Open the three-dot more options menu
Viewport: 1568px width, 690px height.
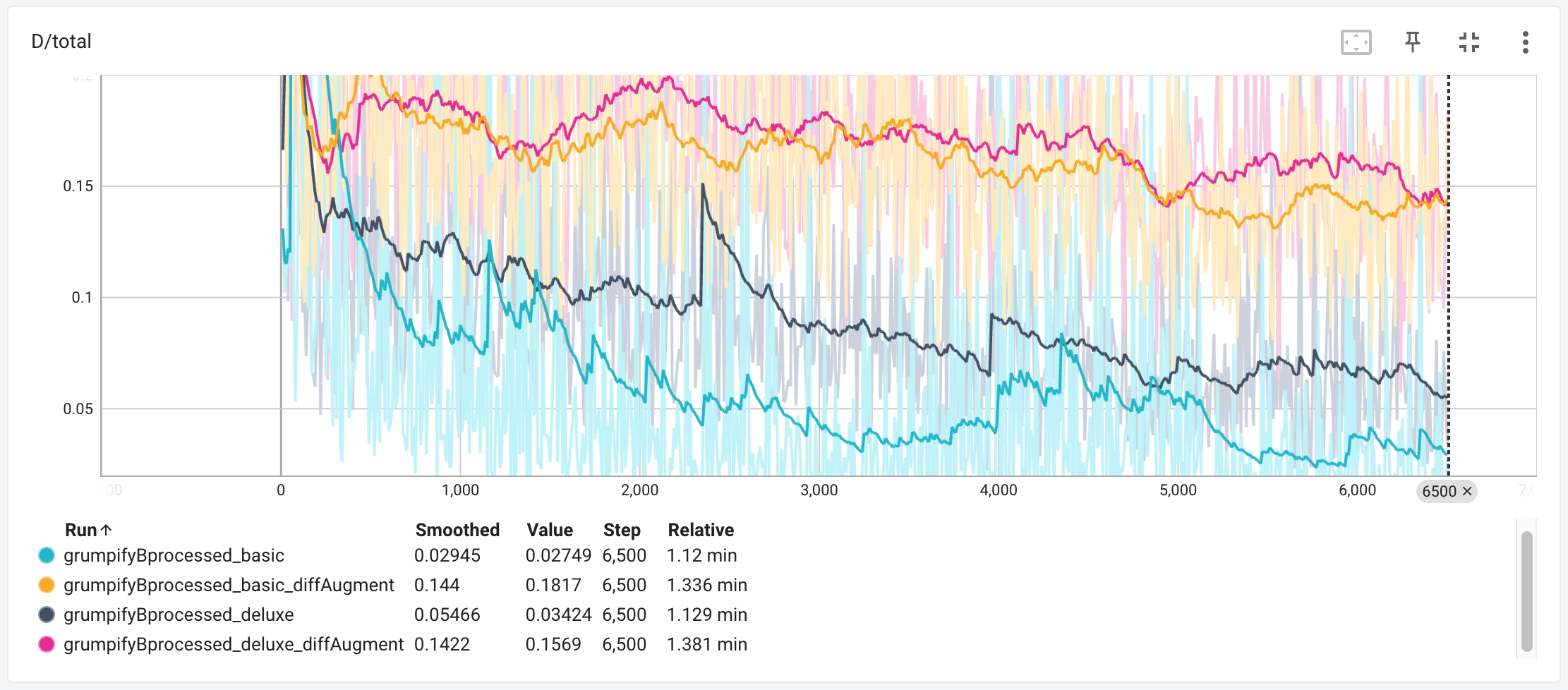pyautogui.click(x=1525, y=42)
